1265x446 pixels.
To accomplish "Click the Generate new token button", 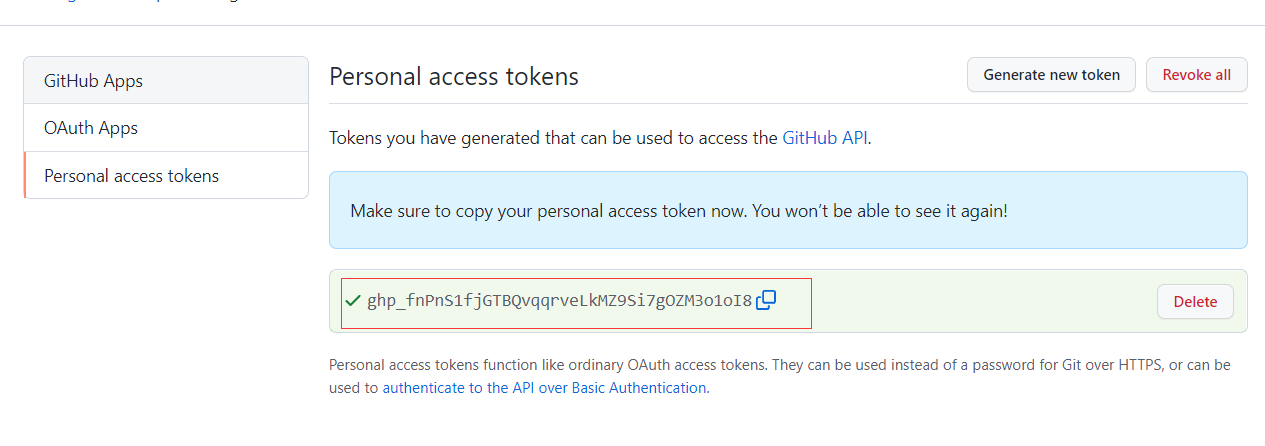I will point(1051,75).
